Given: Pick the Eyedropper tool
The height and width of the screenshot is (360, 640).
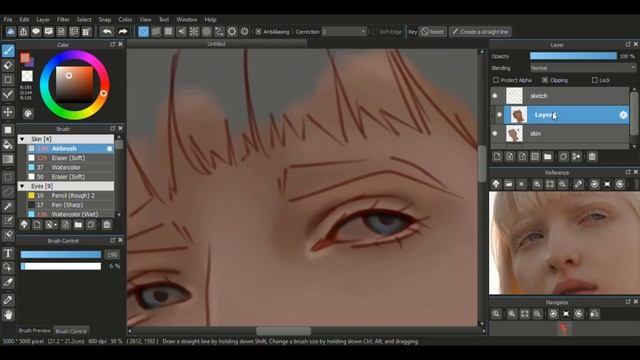Looking at the screenshot, I should point(8,300).
